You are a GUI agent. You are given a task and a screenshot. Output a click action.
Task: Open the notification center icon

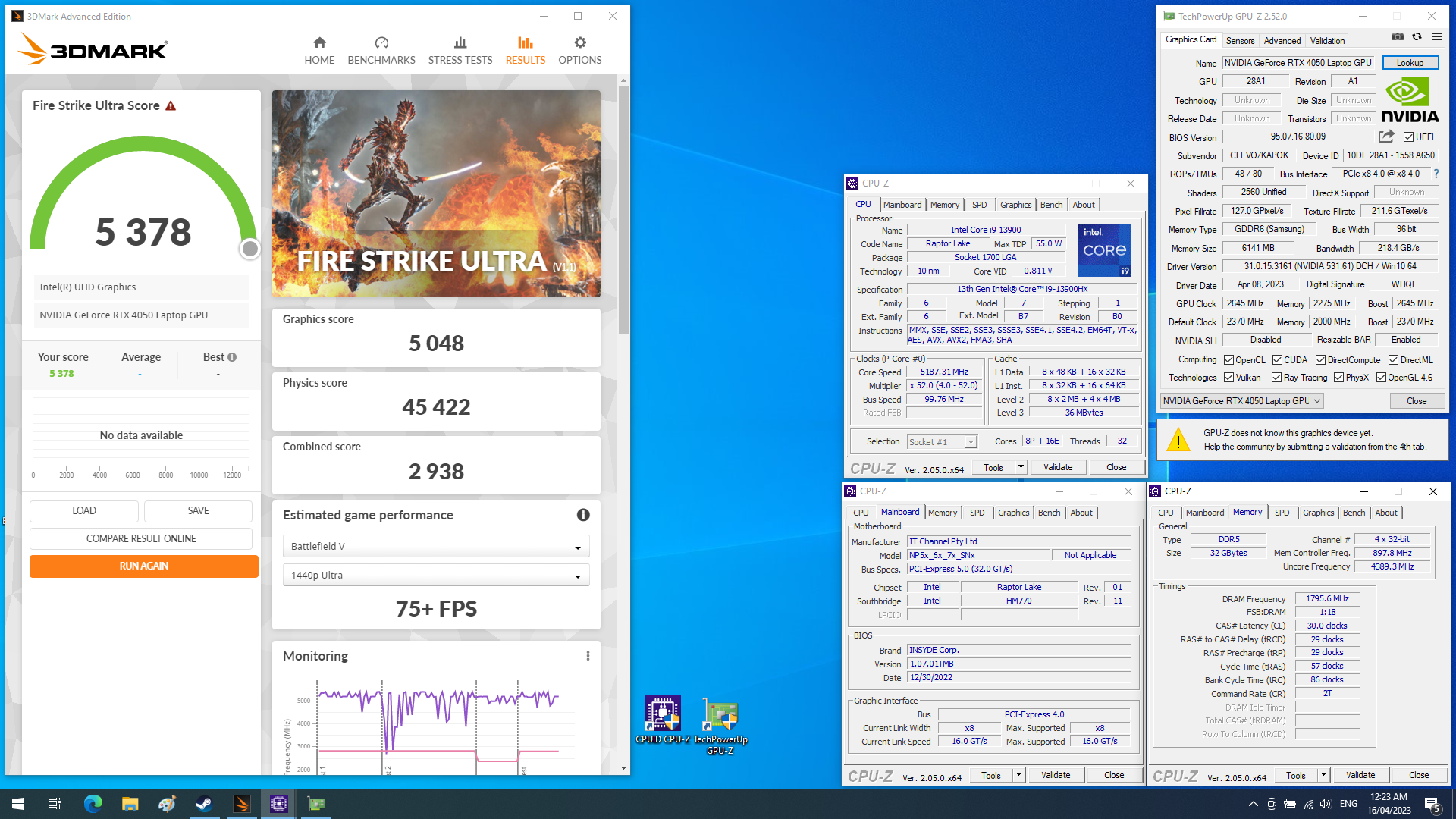point(1432,805)
